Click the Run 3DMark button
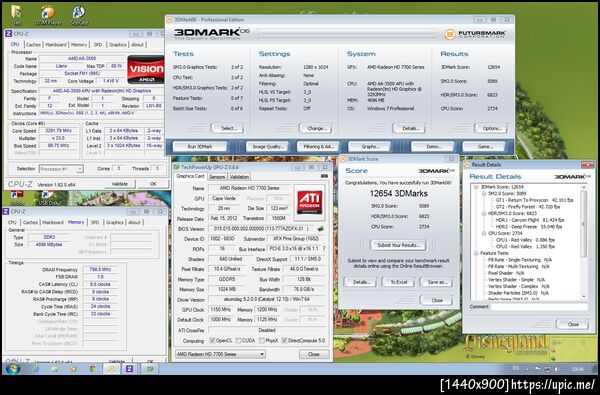The height and width of the screenshot is (395, 600). [x=200, y=147]
